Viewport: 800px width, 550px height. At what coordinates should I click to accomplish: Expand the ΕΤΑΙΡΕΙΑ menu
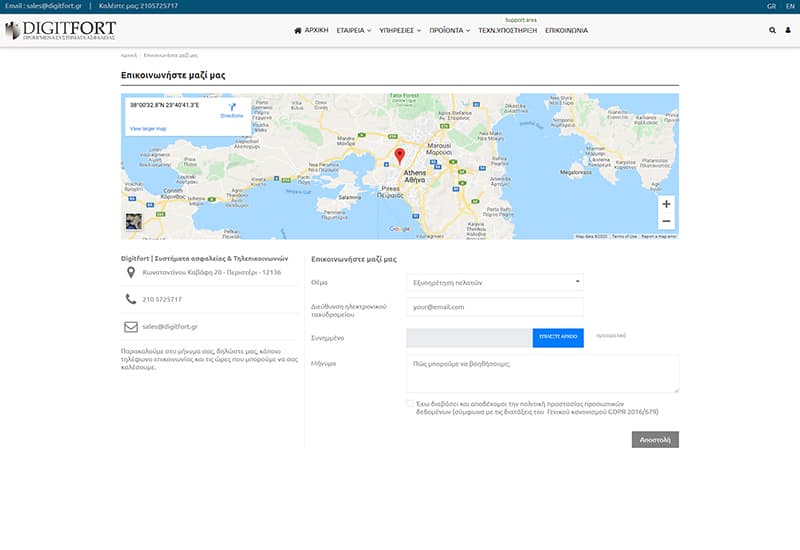pyautogui.click(x=354, y=31)
